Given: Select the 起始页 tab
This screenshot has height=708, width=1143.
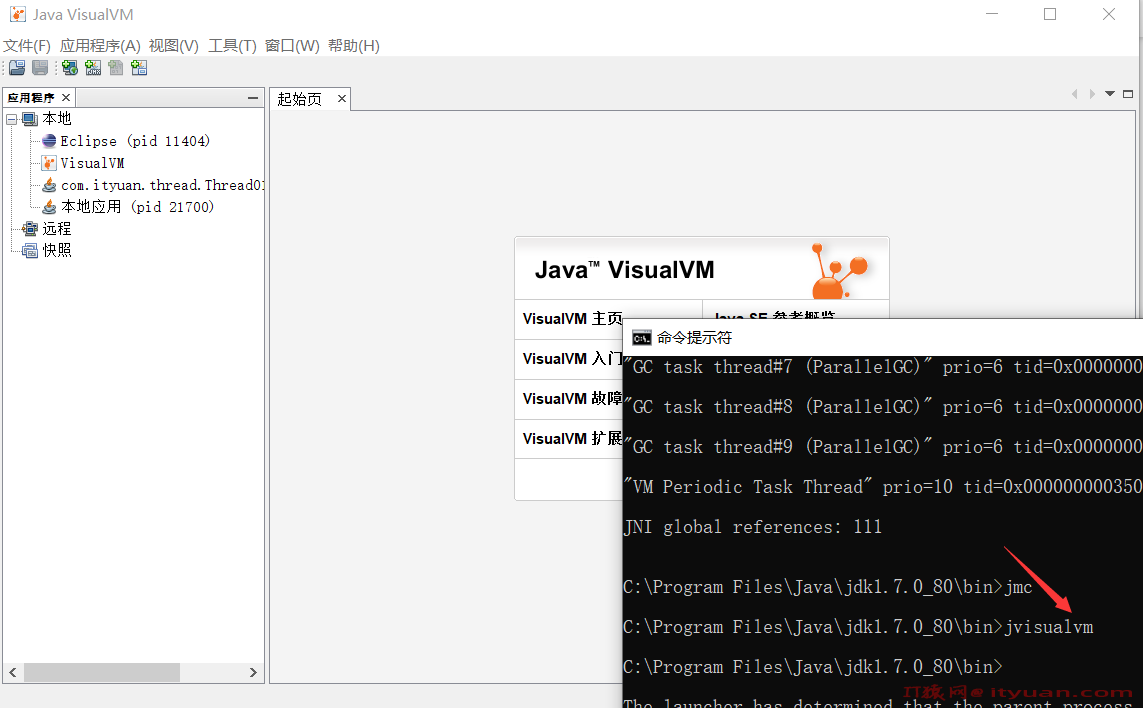Looking at the screenshot, I should click(x=300, y=99).
